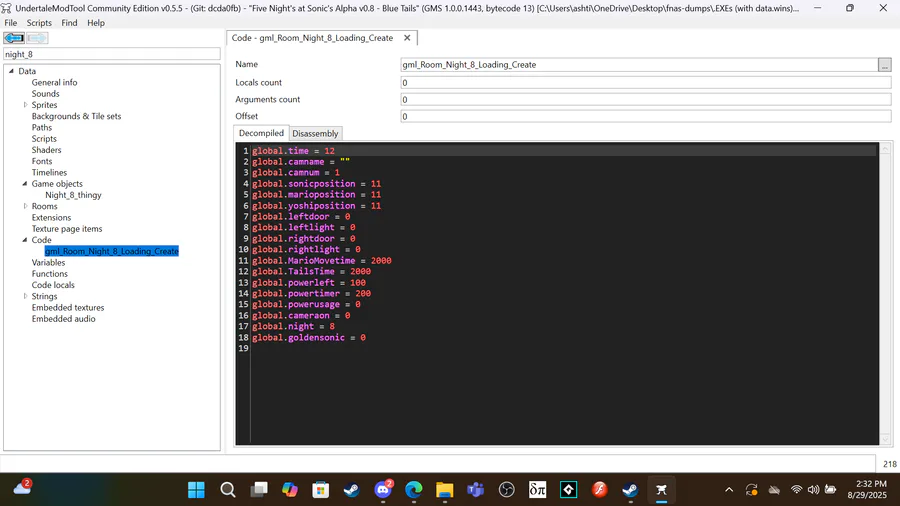The width and height of the screenshot is (900, 506).
Task: Open Windows taskbar search
Action: (228, 489)
